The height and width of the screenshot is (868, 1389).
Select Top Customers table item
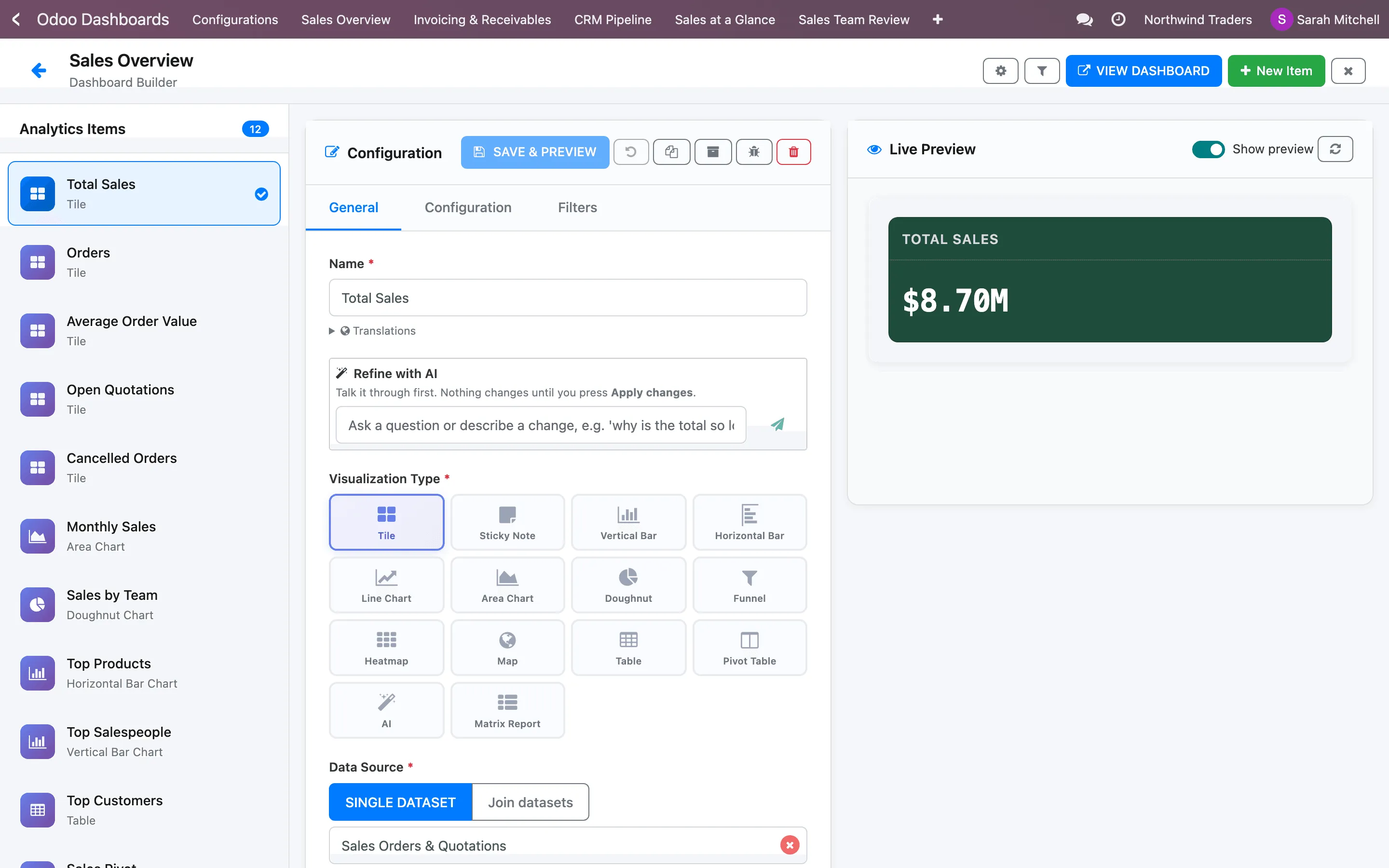coord(144,810)
